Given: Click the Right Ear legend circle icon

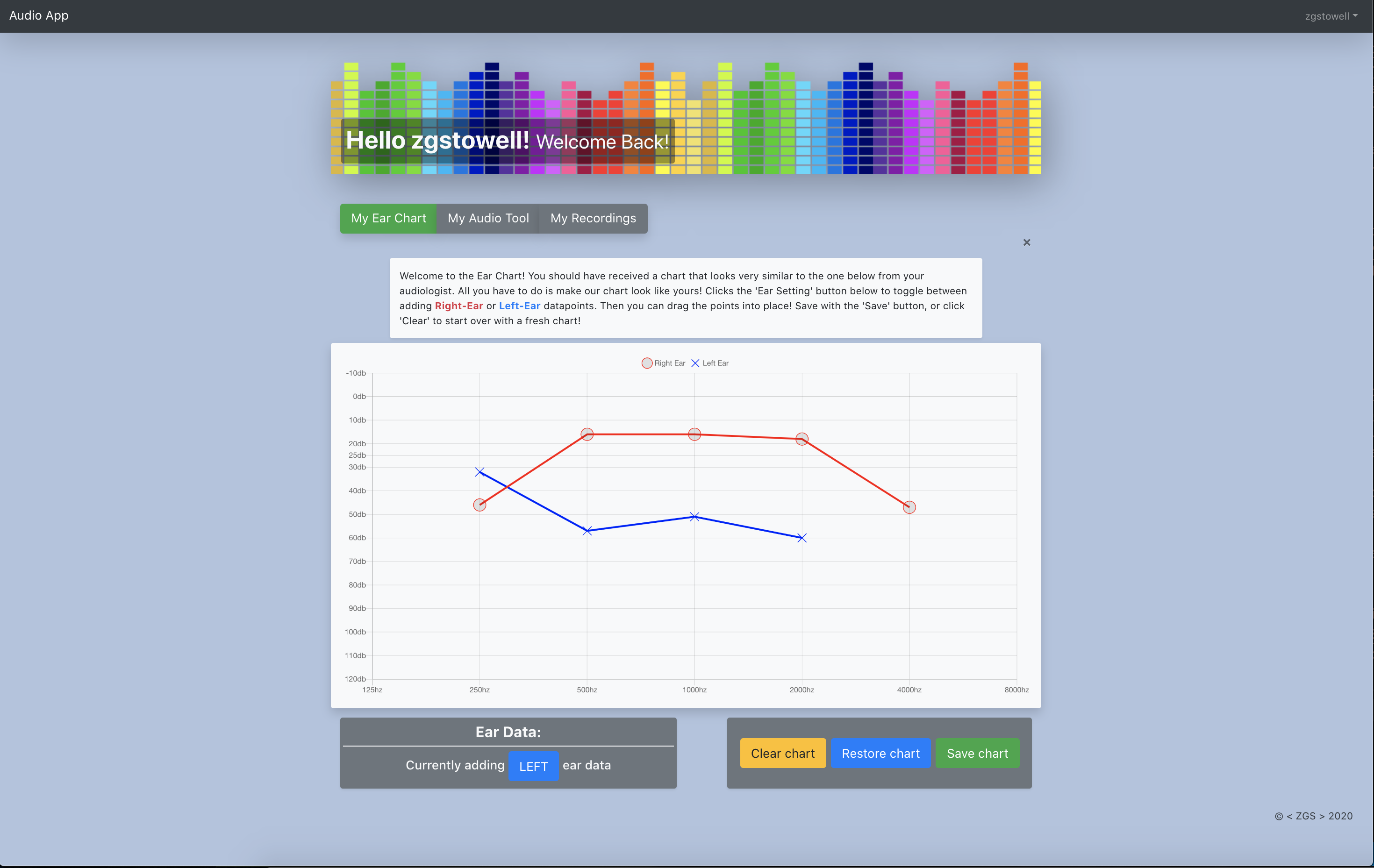Looking at the screenshot, I should tap(646, 363).
